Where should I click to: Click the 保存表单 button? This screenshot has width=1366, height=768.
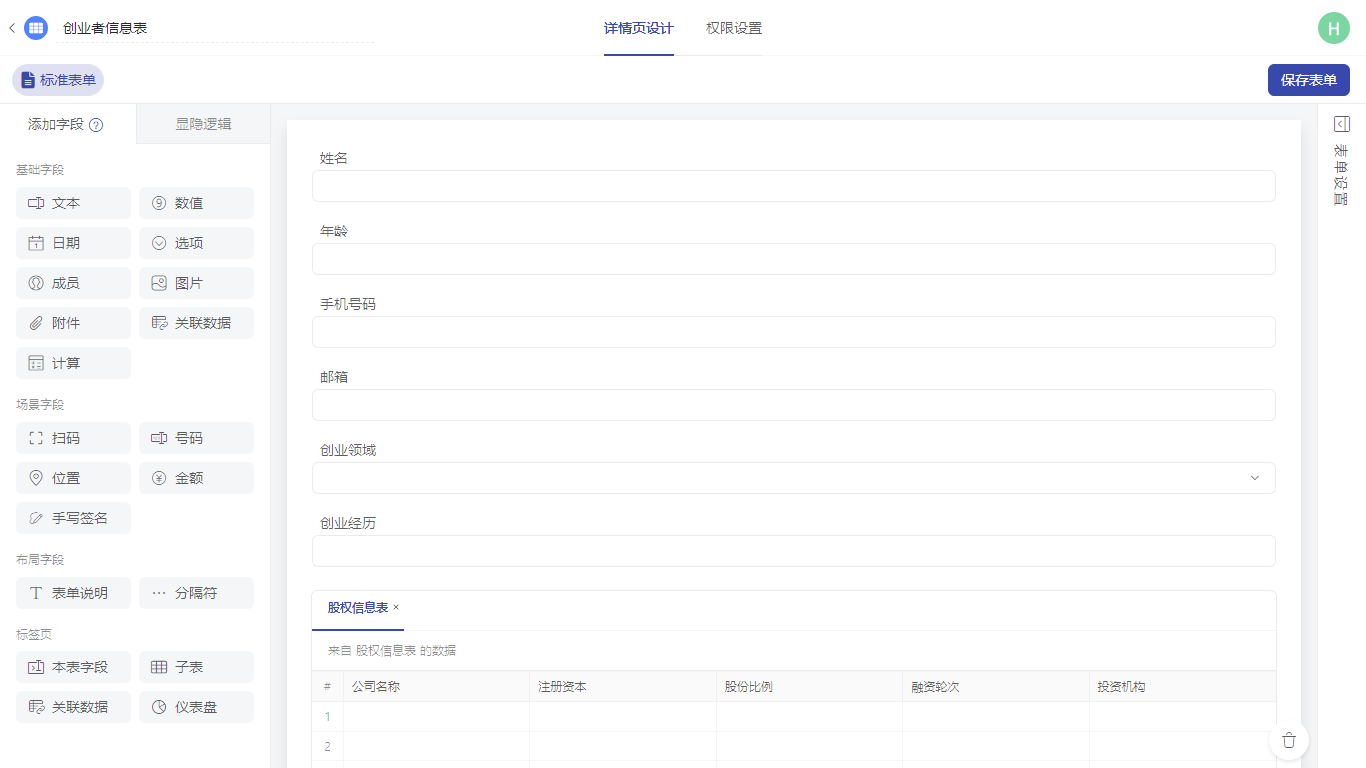click(1309, 80)
